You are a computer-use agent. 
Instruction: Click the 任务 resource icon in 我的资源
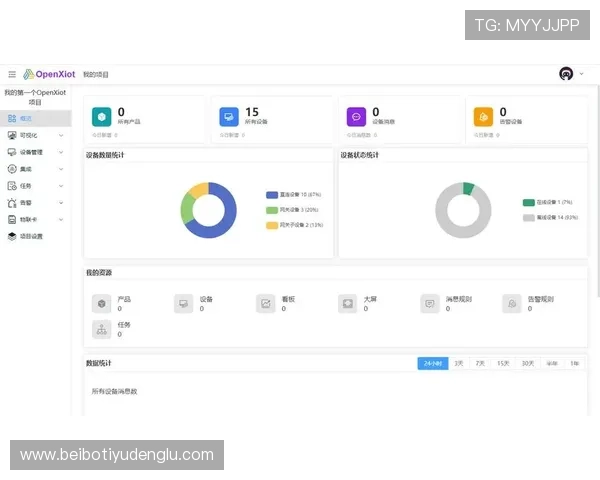[101, 329]
